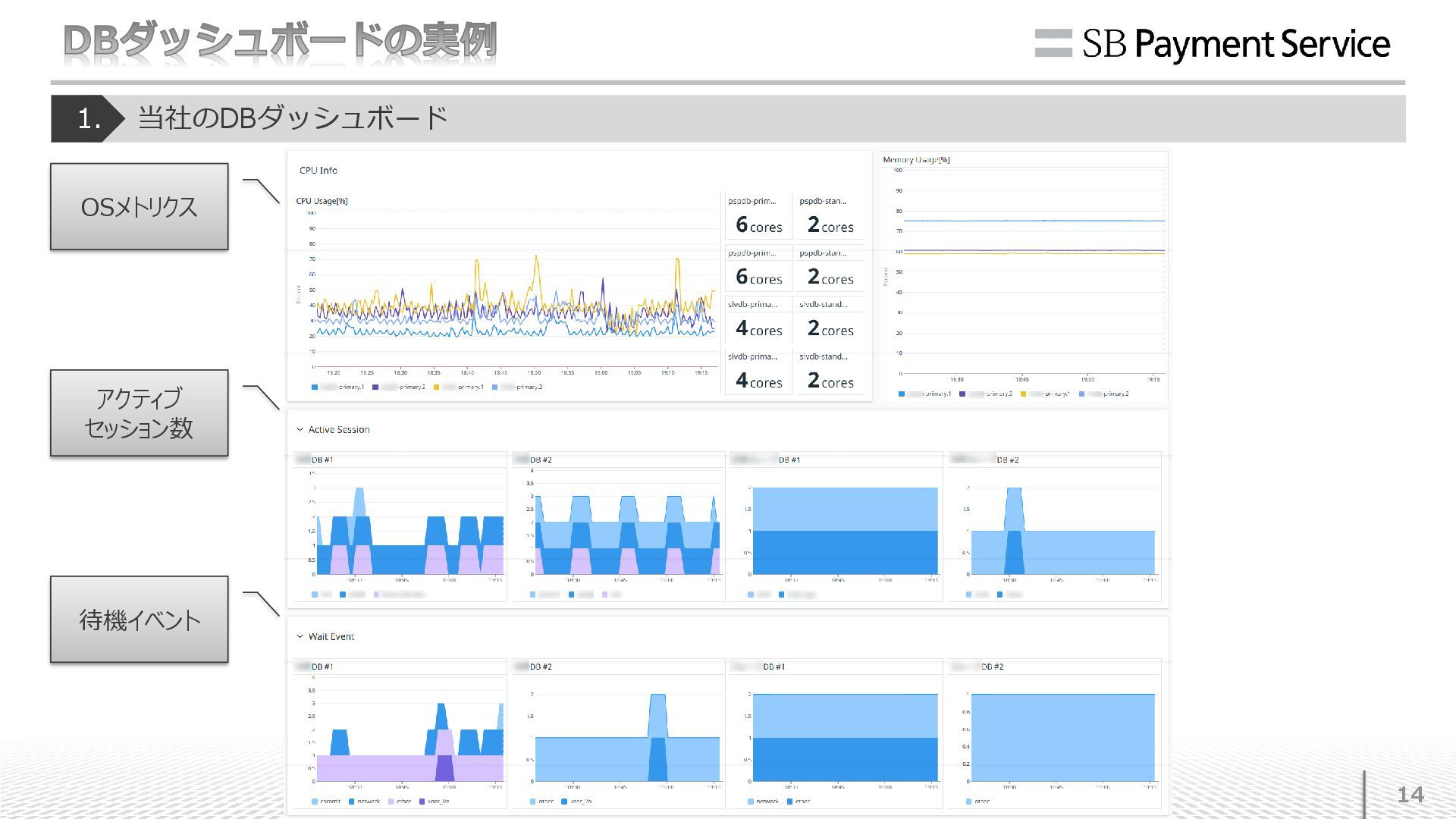Click the purple legend marker in Memory Usage chart
Image resolution: width=1456 pixels, height=819 pixels.
point(962,394)
